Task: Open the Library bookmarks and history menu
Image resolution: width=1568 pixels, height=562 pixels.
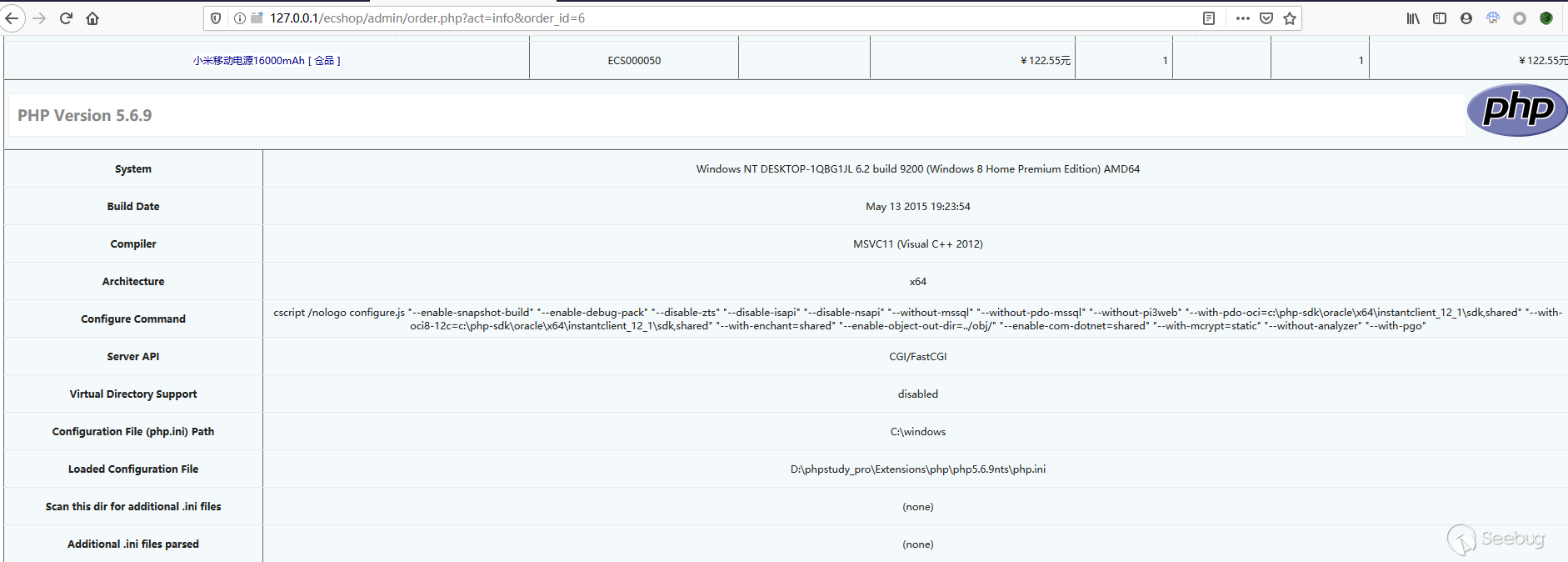Action: pos(1413,18)
